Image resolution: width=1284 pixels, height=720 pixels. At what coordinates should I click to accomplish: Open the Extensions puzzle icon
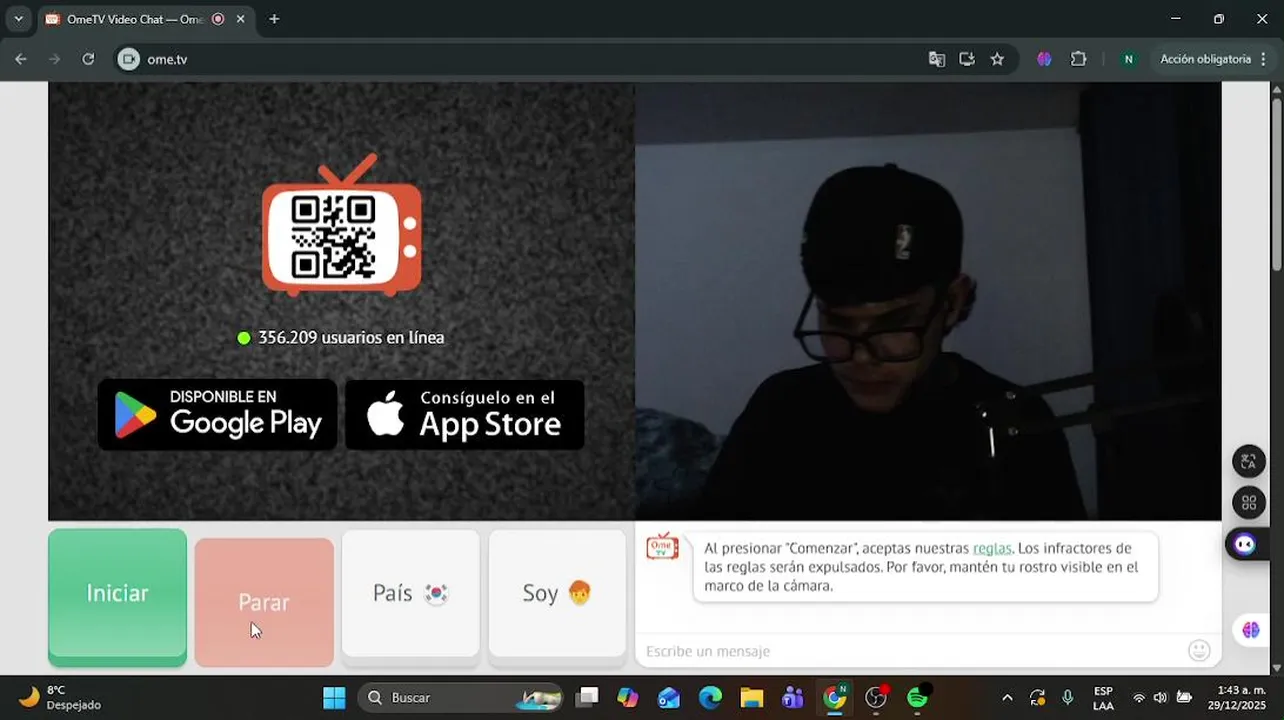click(x=1078, y=59)
